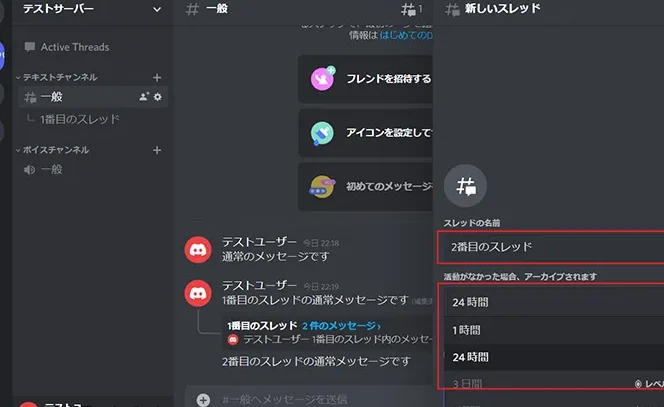Open settings gear for 一般 channel
Image resolution: width=664 pixels, height=407 pixels.
(157, 97)
